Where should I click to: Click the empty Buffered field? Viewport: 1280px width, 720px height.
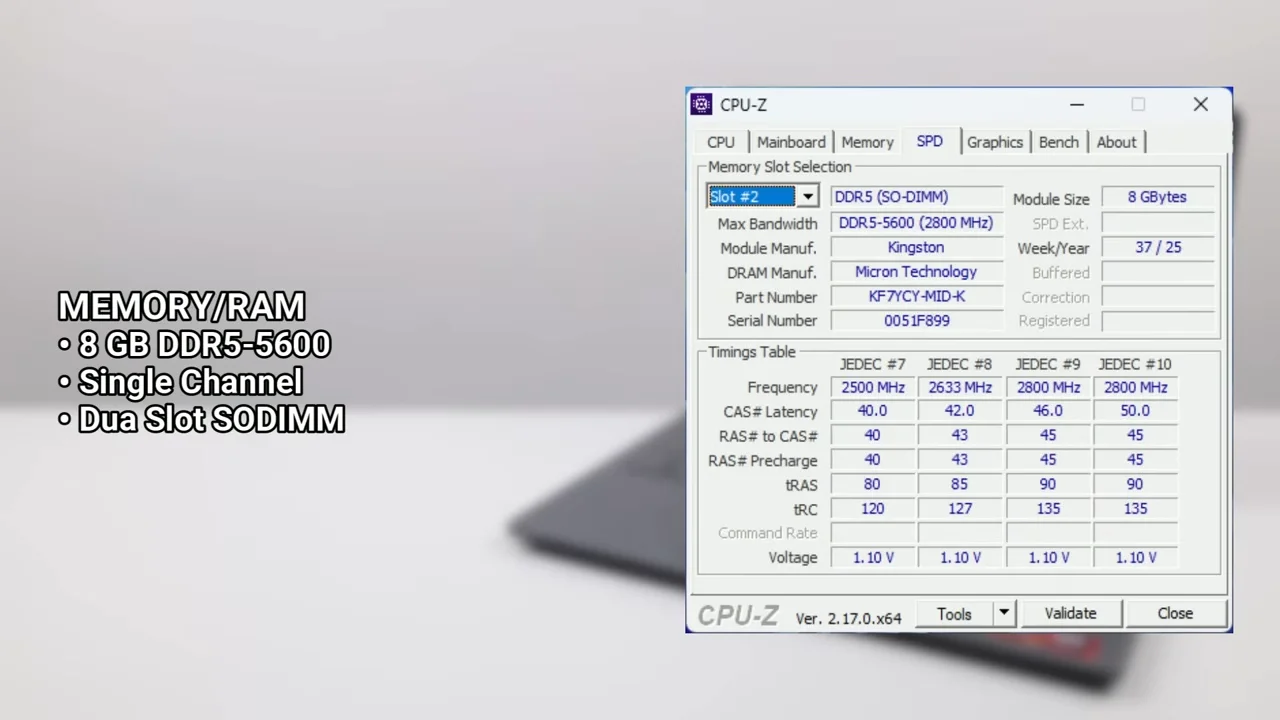(x=1157, y=272)
